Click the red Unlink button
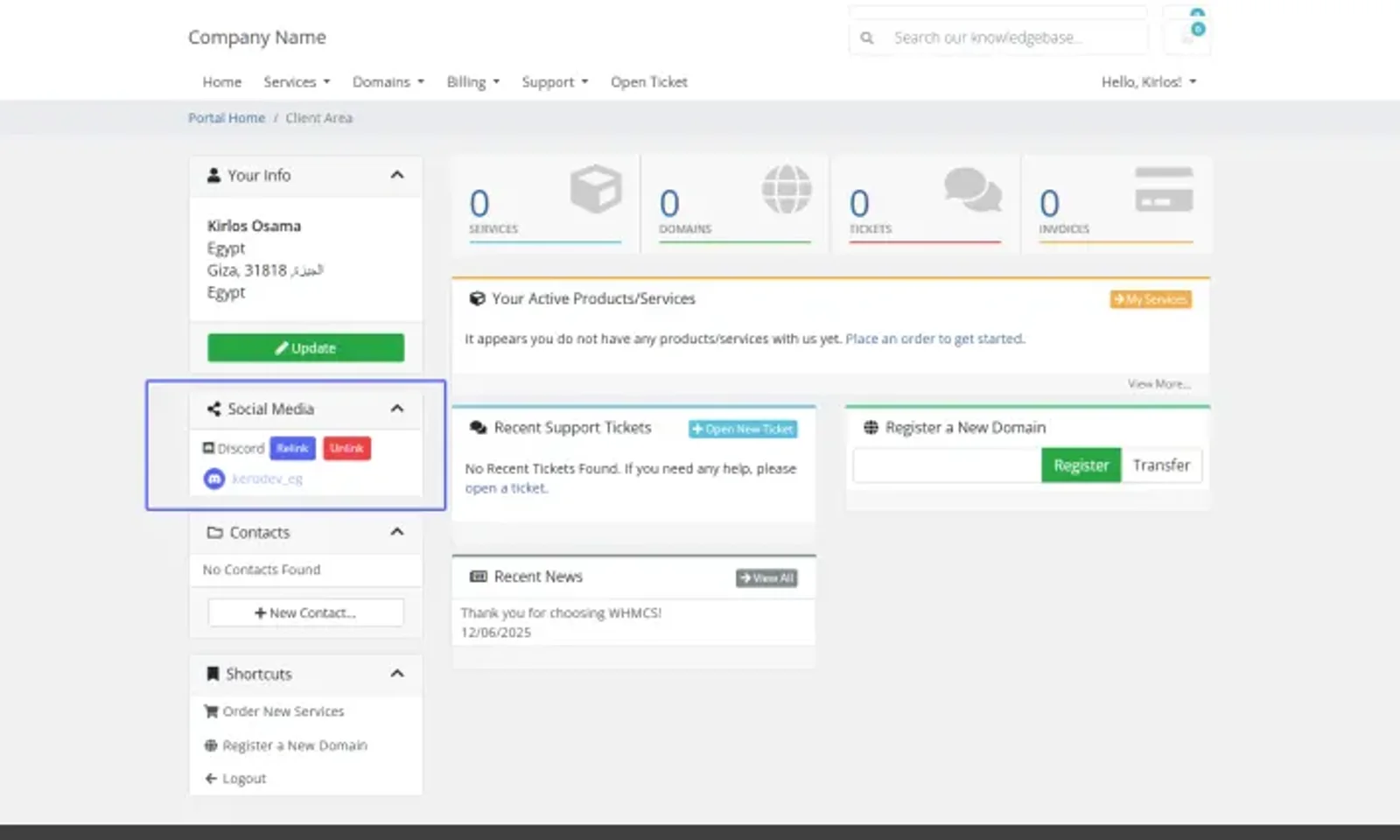The height and width of the screenshot is (840, 1400). [x=346, y=448]
